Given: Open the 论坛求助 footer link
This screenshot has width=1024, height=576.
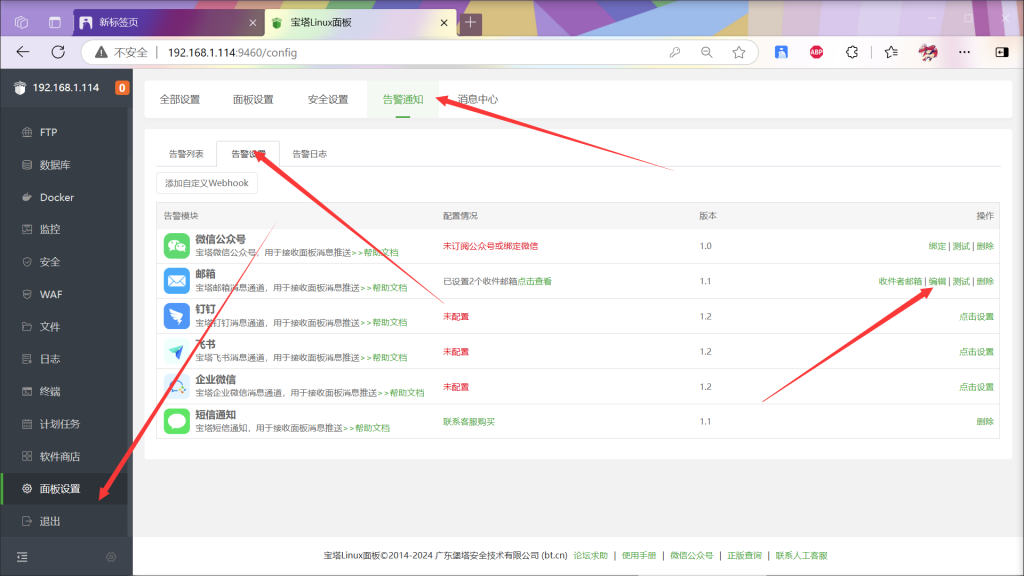Looking at the screenshot, I should pos(590,555).
